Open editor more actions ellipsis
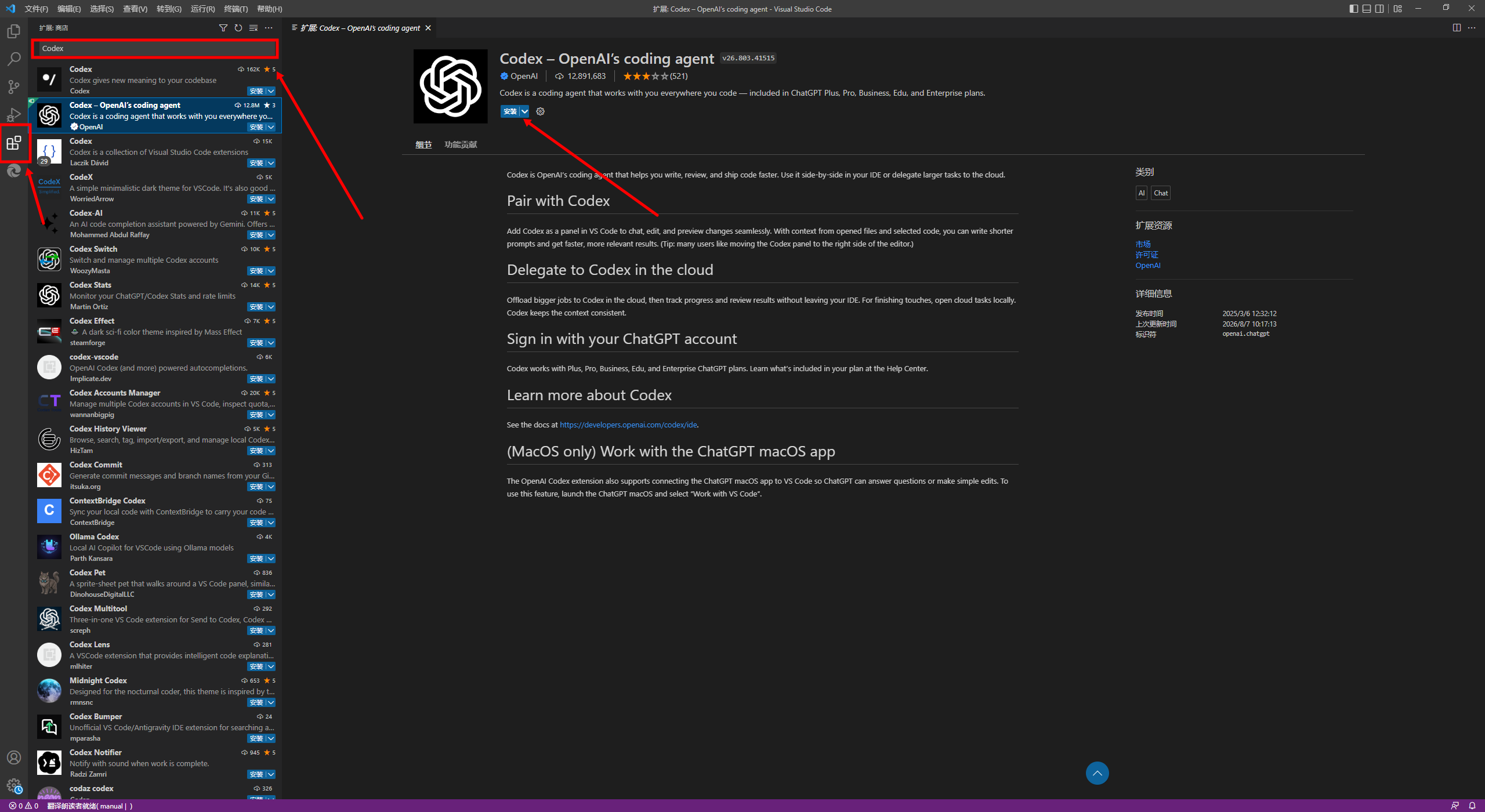The width and height of the screenshot is (1485, 812). click(x=1472, y=28)
